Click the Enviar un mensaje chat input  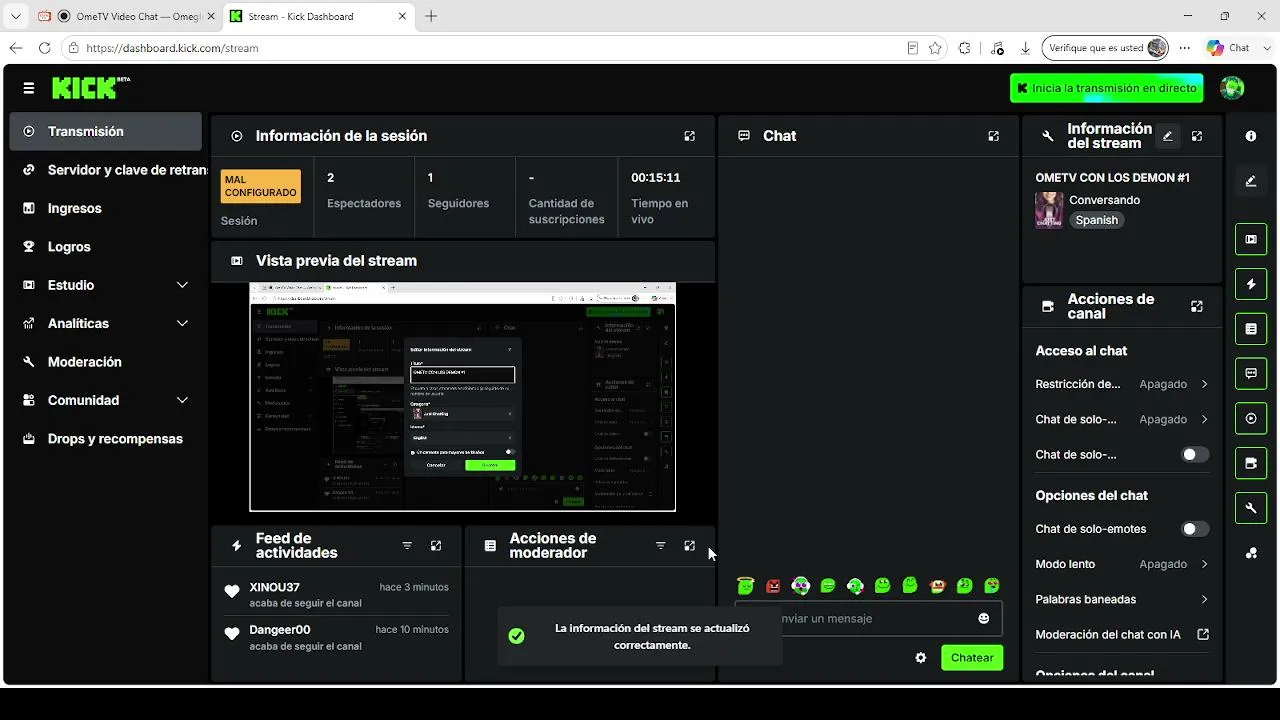pyautogui.click(x=868, y=618)
